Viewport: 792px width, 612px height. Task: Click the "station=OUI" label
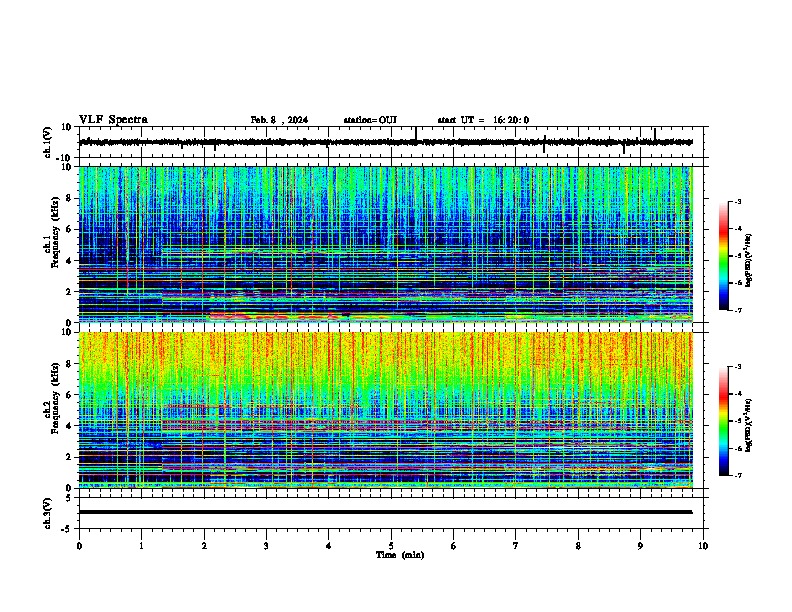[x=370, y=120]
